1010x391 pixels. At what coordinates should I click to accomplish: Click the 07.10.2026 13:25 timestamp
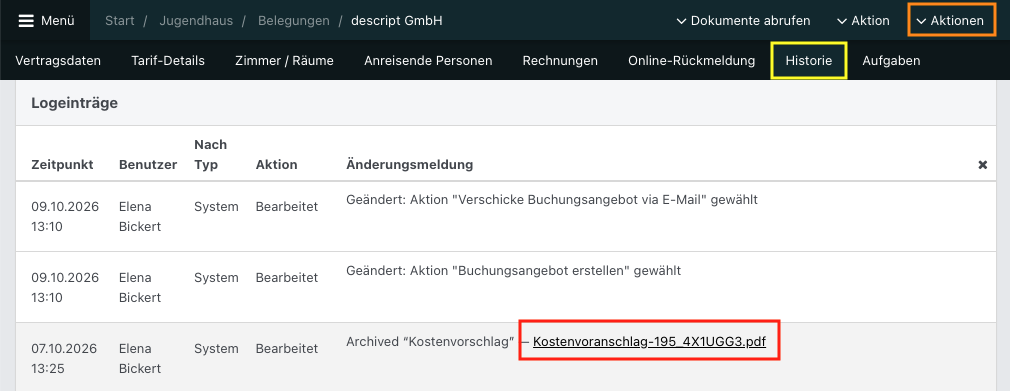click(64, 359)
